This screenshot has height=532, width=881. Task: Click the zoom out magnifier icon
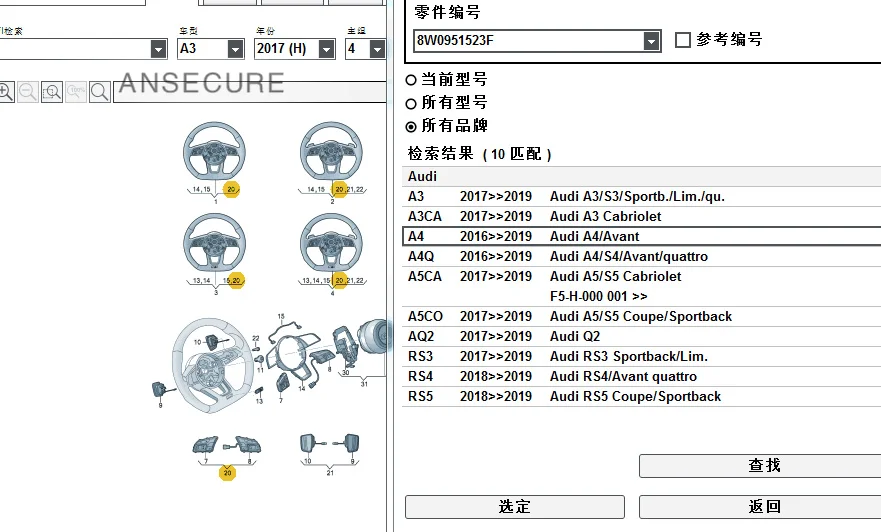28,92
